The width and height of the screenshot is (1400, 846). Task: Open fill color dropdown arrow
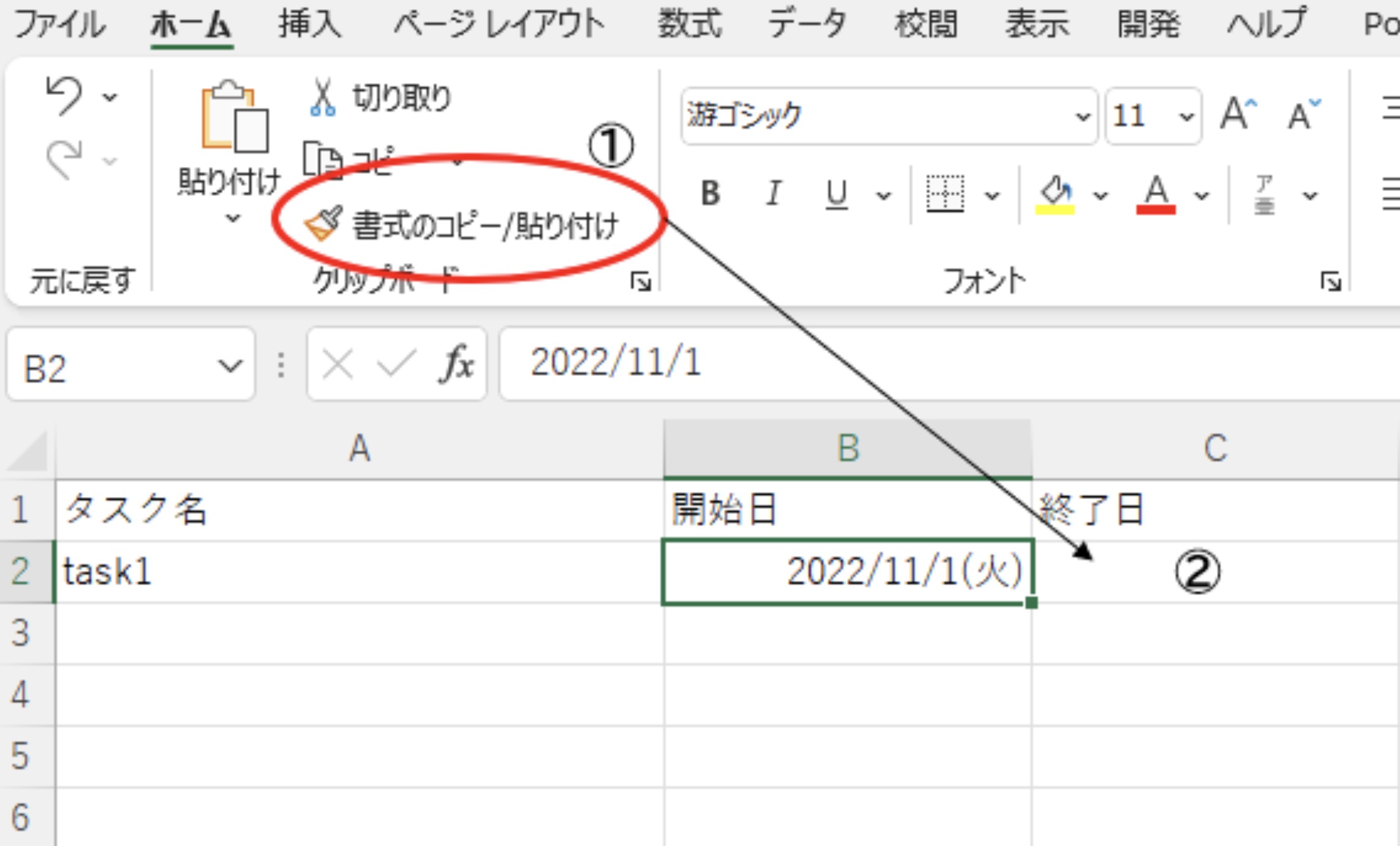point(1101,196)
